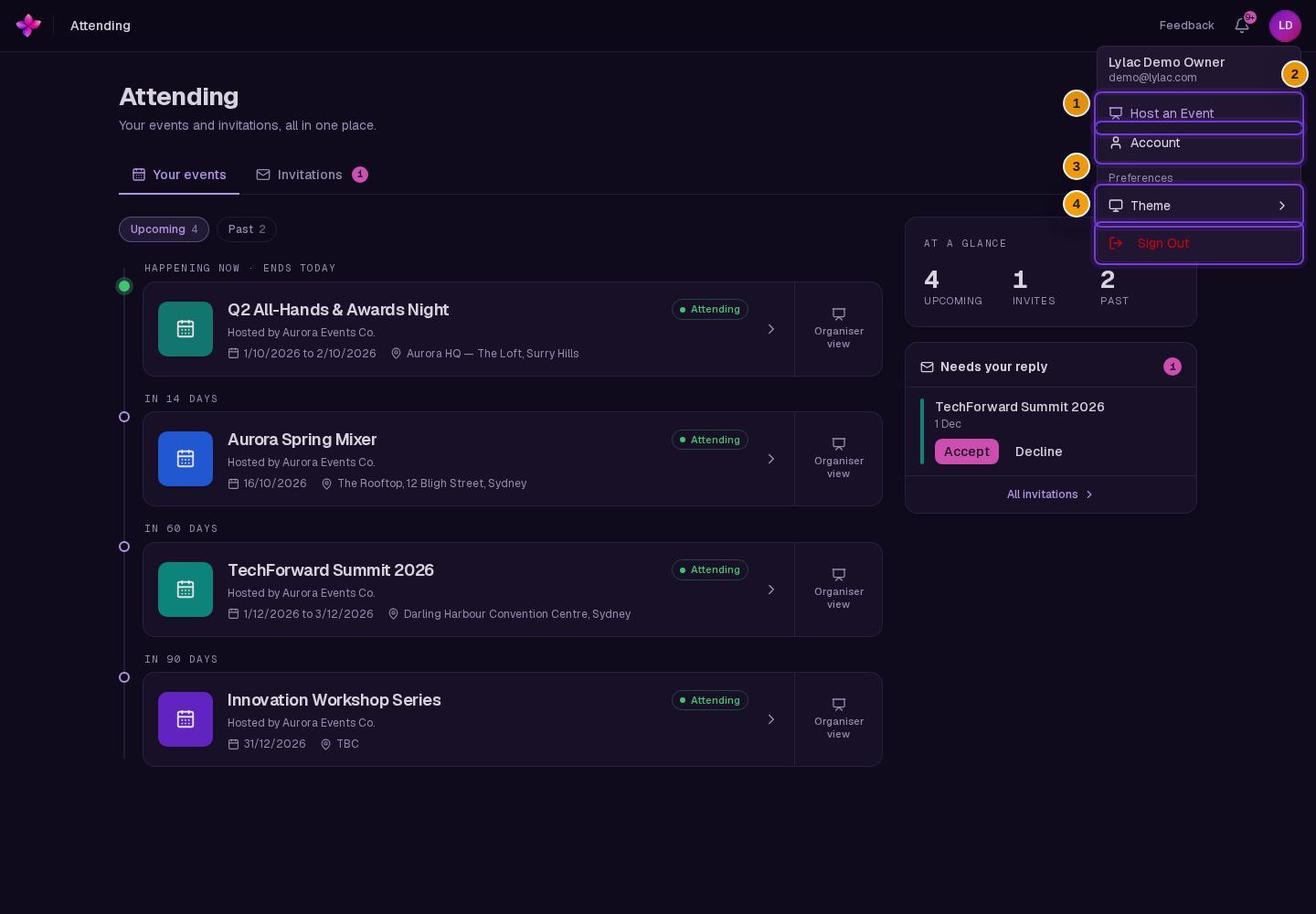Viewport: 1316px width, 914px height.
Task: Click chevron next to All invitations
Action: point(1089,494)
